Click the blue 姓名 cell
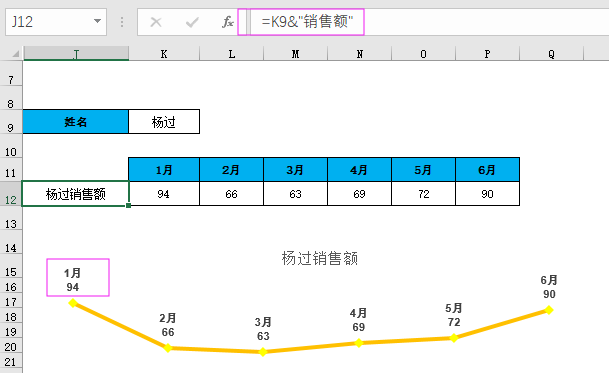The height and width of the screenshot is (373, 609). (76, 122)
